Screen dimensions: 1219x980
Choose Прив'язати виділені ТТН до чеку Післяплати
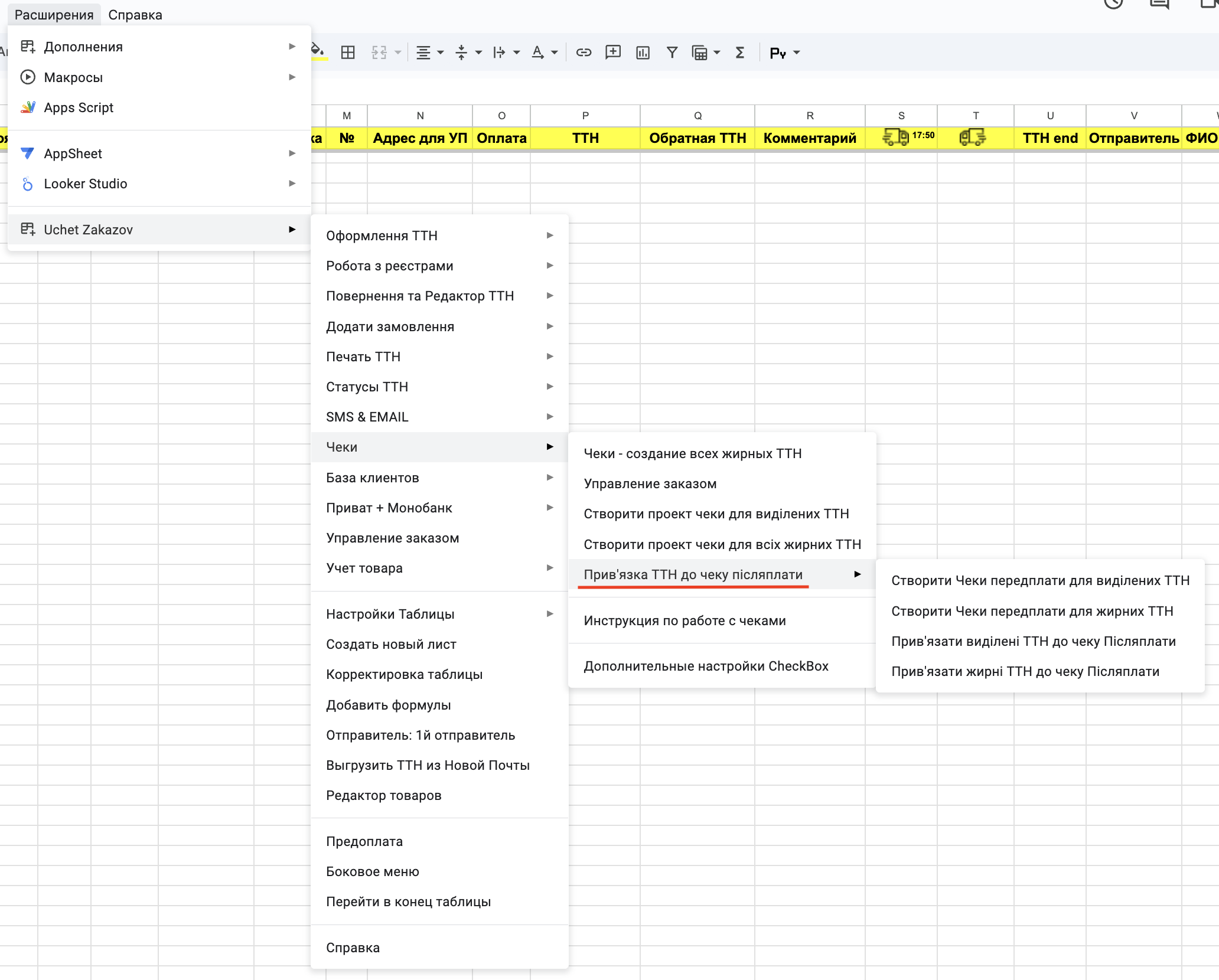(x=1033, y=641)
